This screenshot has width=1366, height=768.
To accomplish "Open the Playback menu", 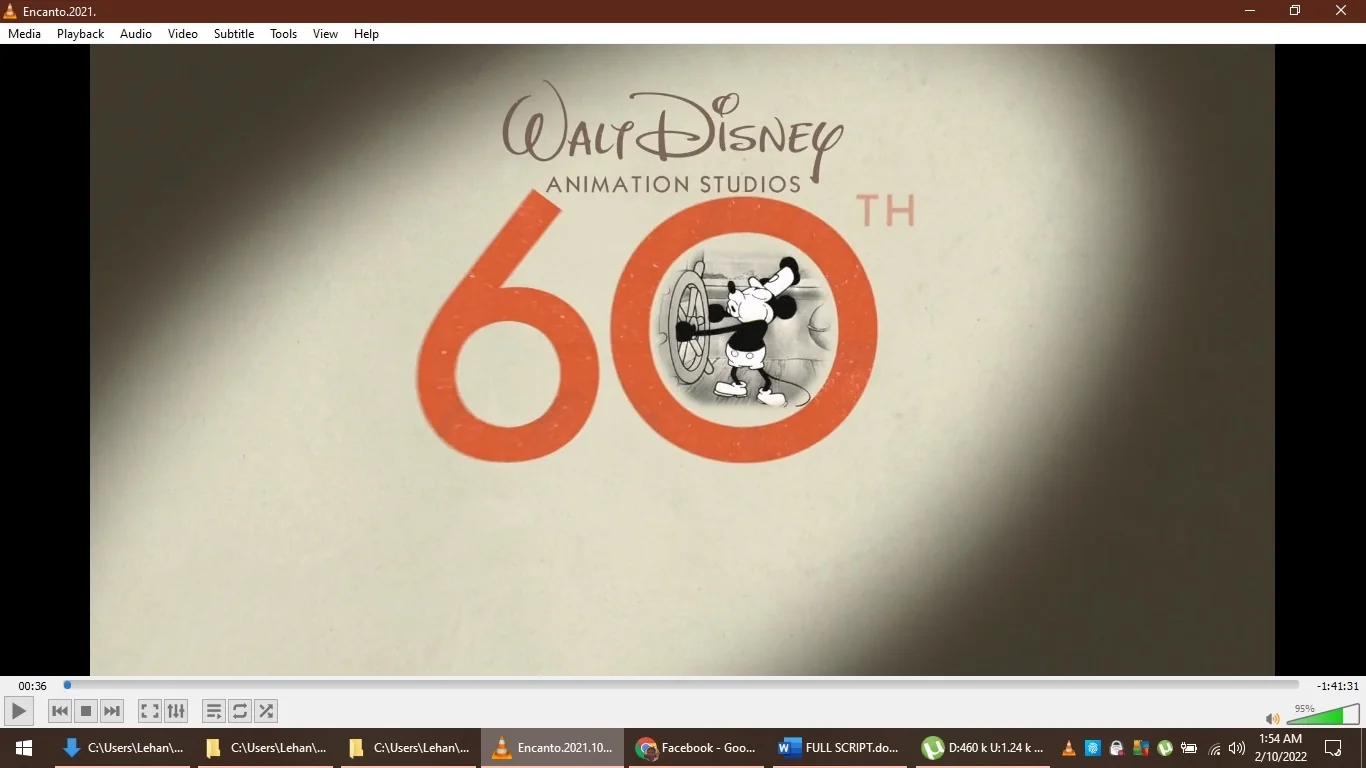I will pyautogui.click(x=80, y=34).
